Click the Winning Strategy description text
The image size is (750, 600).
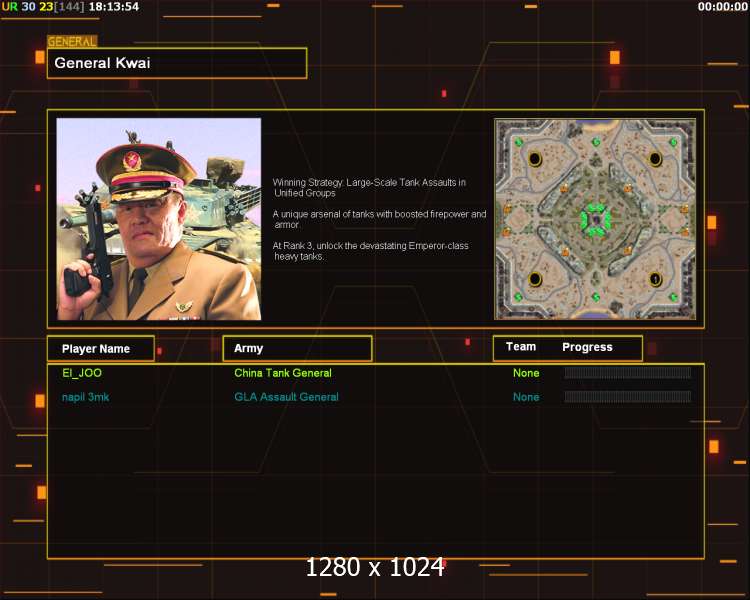point(369,188)
